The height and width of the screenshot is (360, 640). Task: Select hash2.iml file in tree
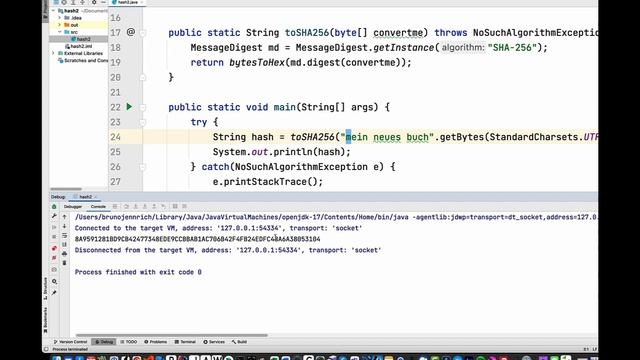coord(78,47)
